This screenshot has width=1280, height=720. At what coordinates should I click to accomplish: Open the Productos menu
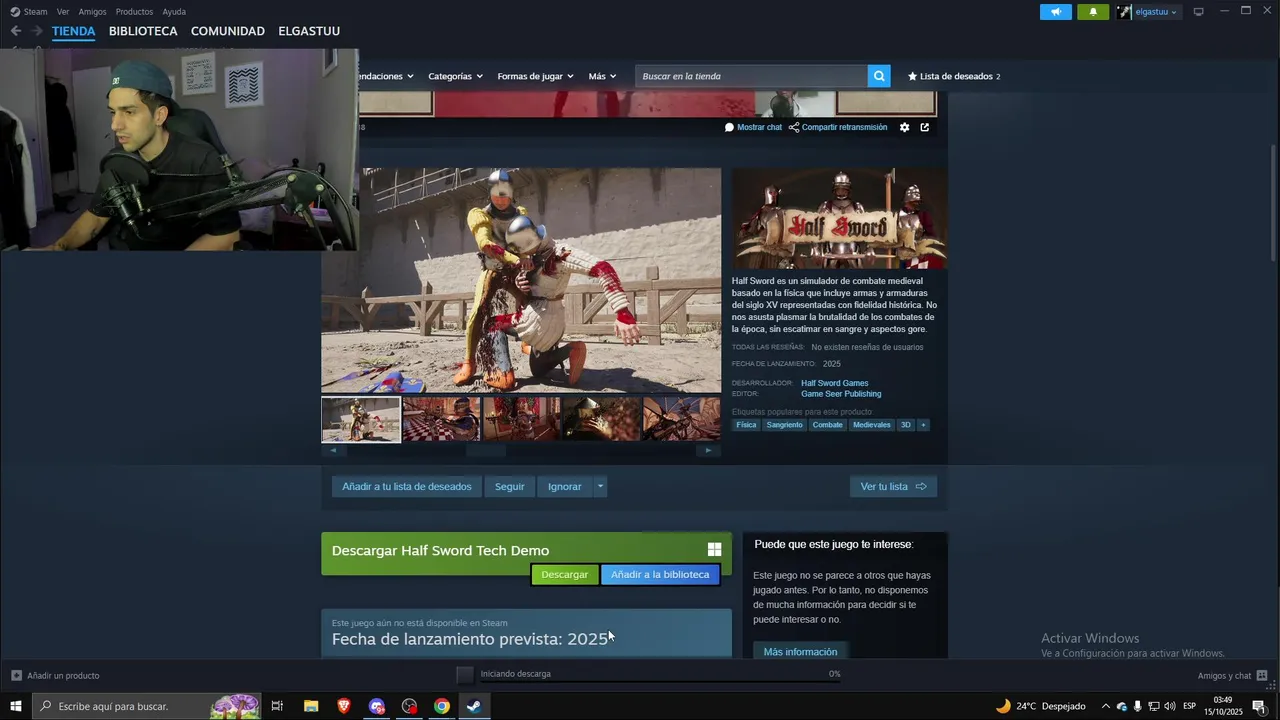[x=134, y=12]
